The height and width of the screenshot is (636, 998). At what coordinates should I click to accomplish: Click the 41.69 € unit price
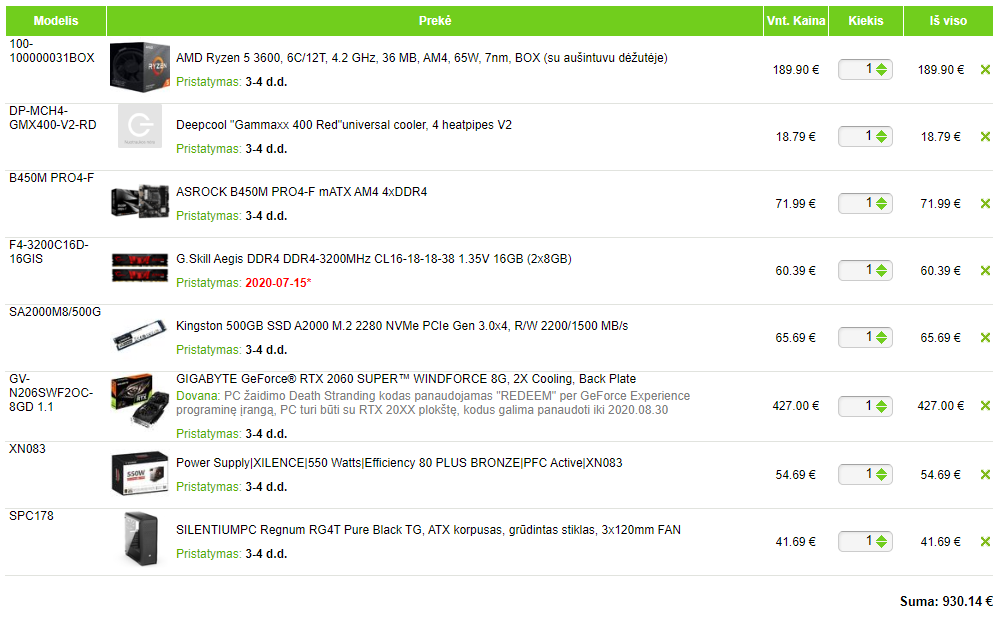pos(796,542)
